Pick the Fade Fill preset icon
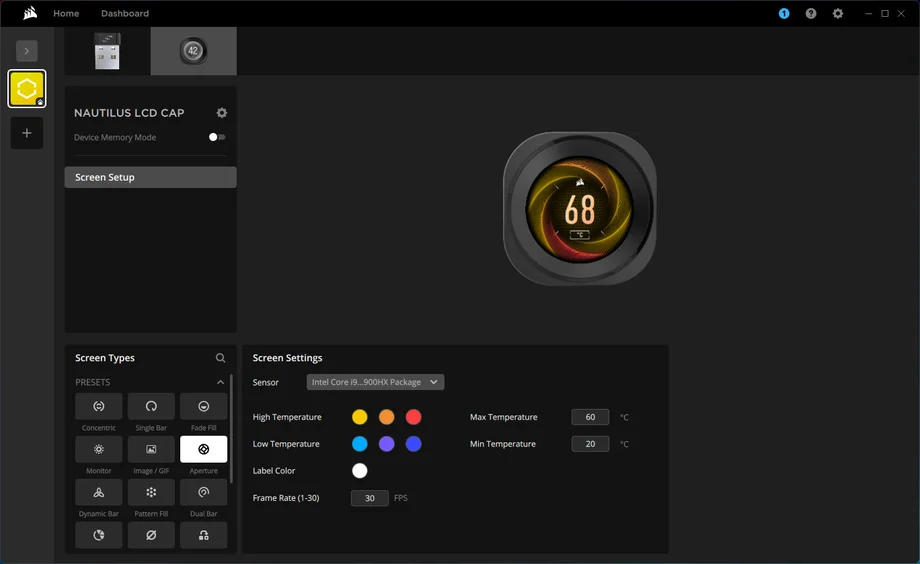 [203, 406]
